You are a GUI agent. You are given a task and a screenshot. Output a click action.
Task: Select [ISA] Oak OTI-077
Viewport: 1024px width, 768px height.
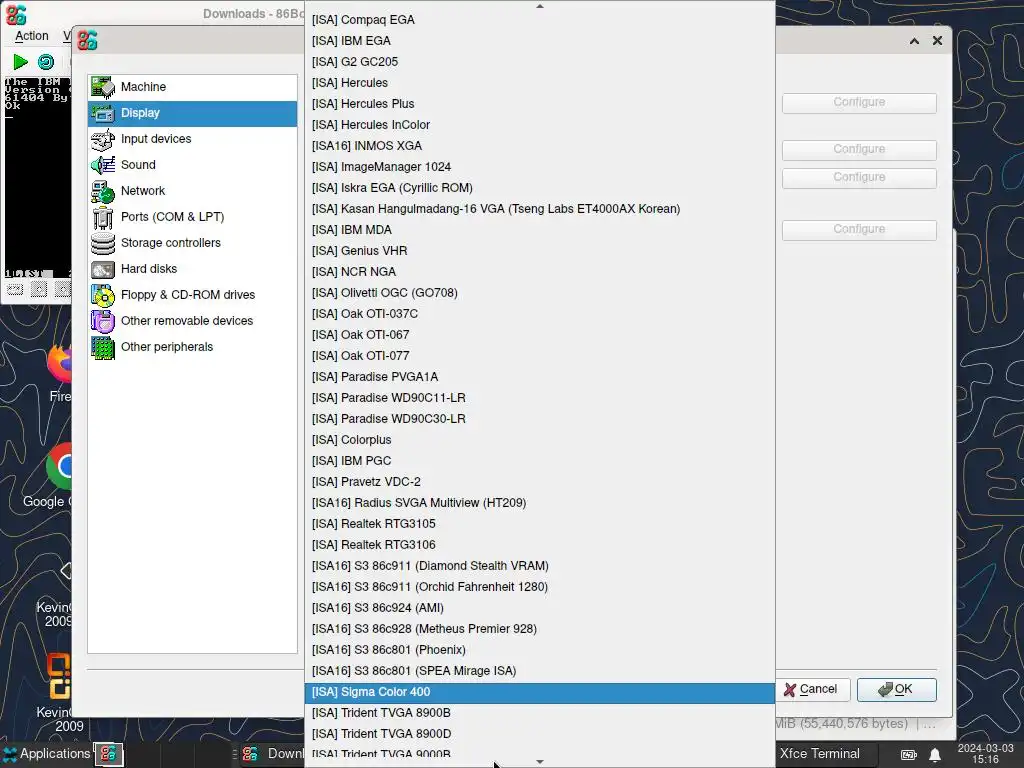tap(539, 356)
